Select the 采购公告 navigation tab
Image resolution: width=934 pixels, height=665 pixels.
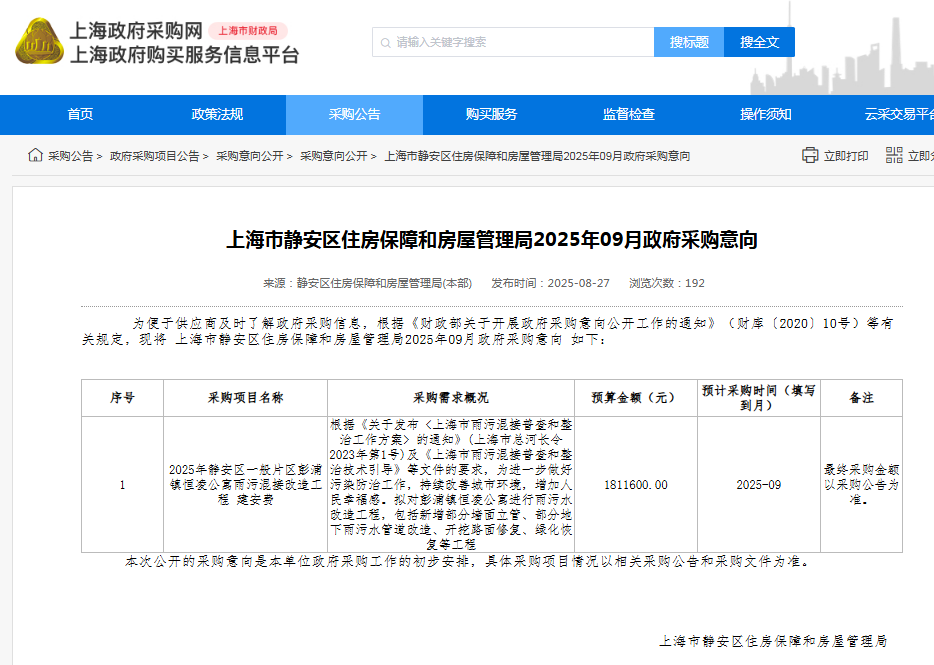pos(354,115)
